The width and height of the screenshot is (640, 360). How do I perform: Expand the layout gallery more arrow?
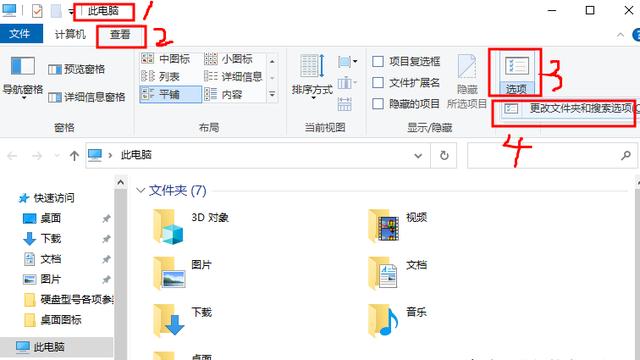[272, 94]
